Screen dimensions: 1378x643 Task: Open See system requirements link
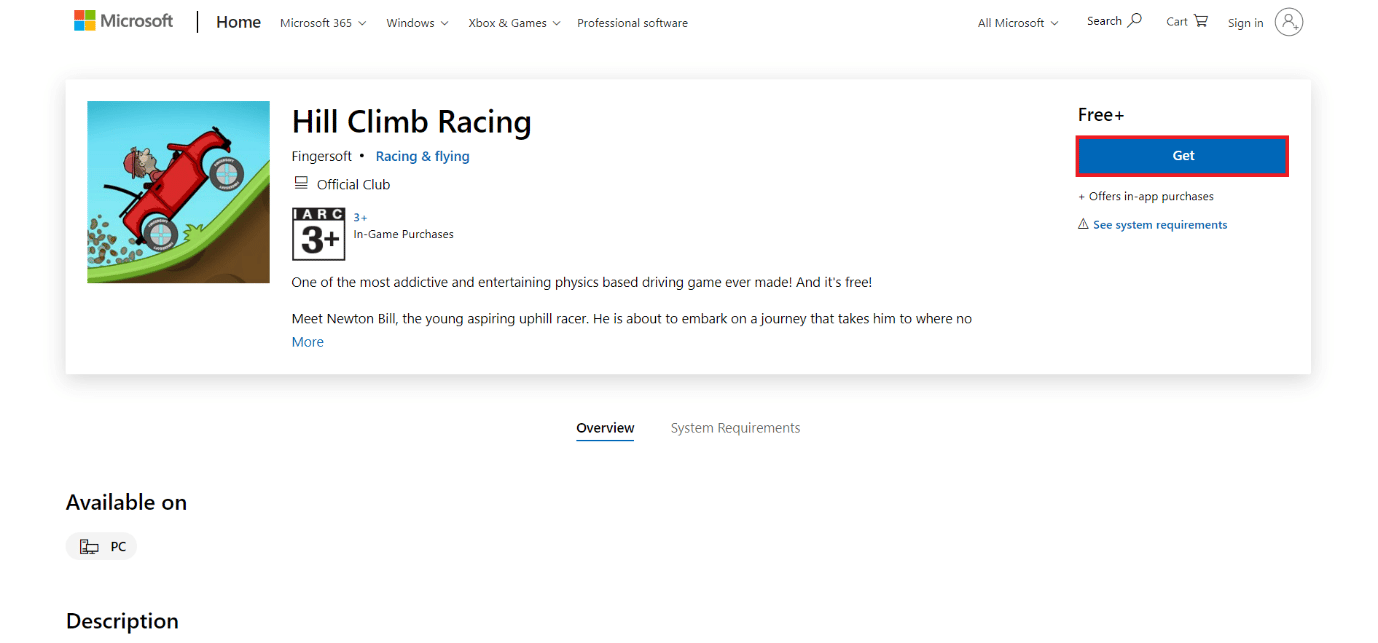point(1160,225)
